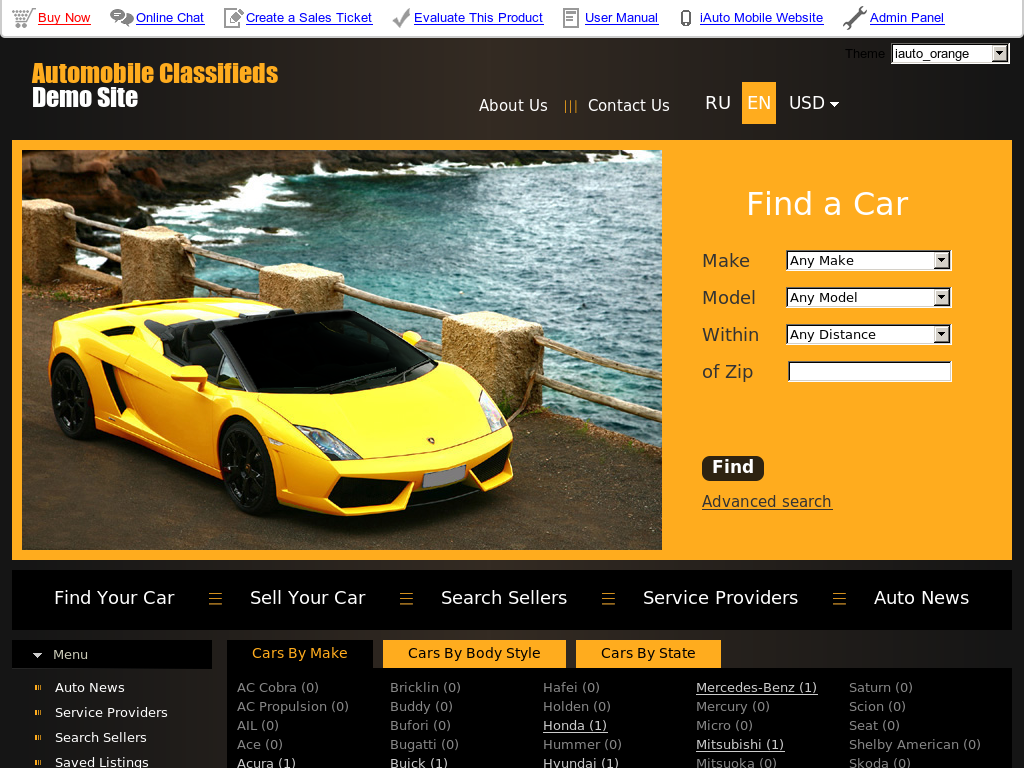
Task: Open the Advanced search link
Action: tap(766, 502)
